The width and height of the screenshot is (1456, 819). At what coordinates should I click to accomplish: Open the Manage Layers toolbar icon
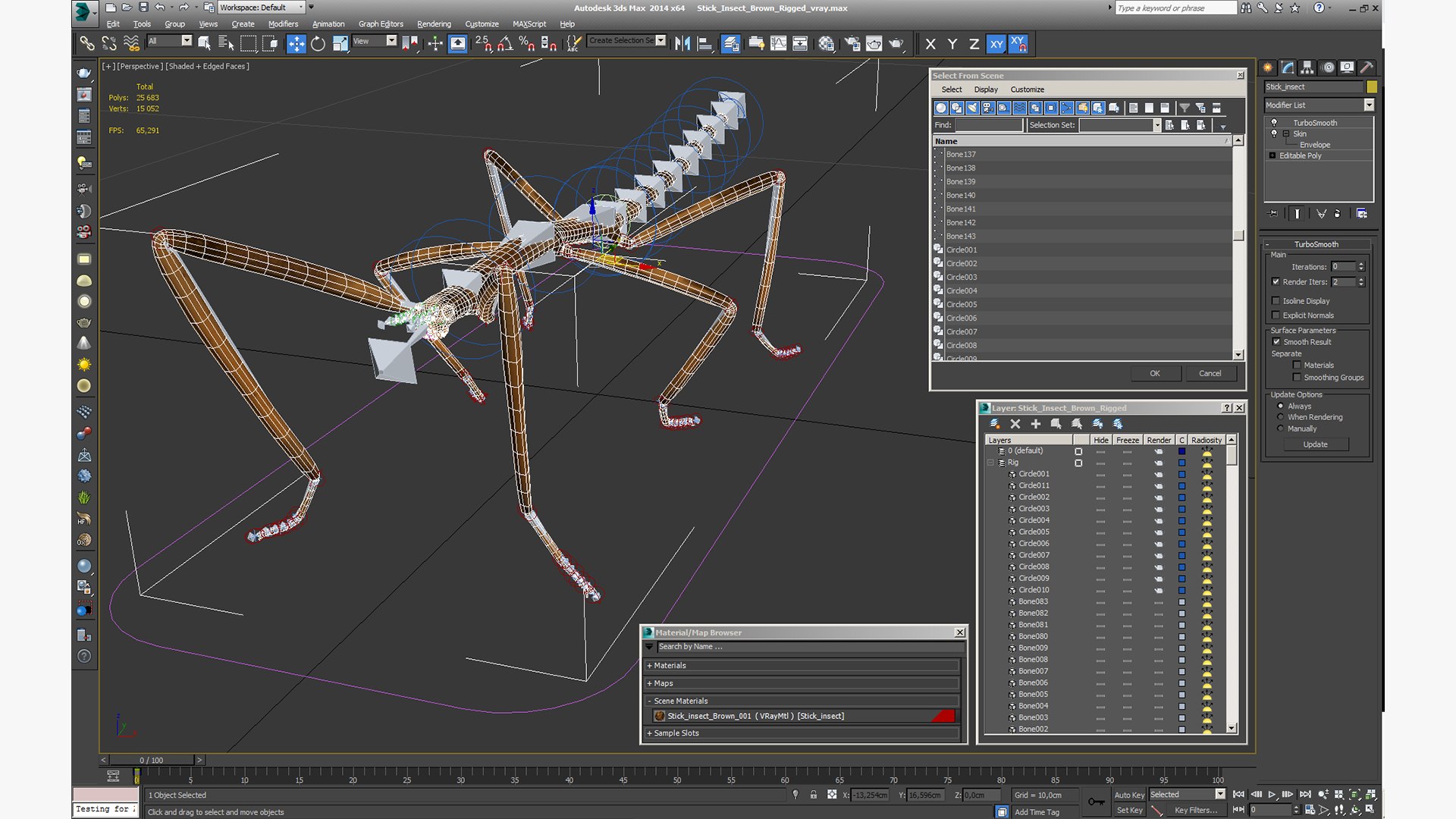coord(730,43)
